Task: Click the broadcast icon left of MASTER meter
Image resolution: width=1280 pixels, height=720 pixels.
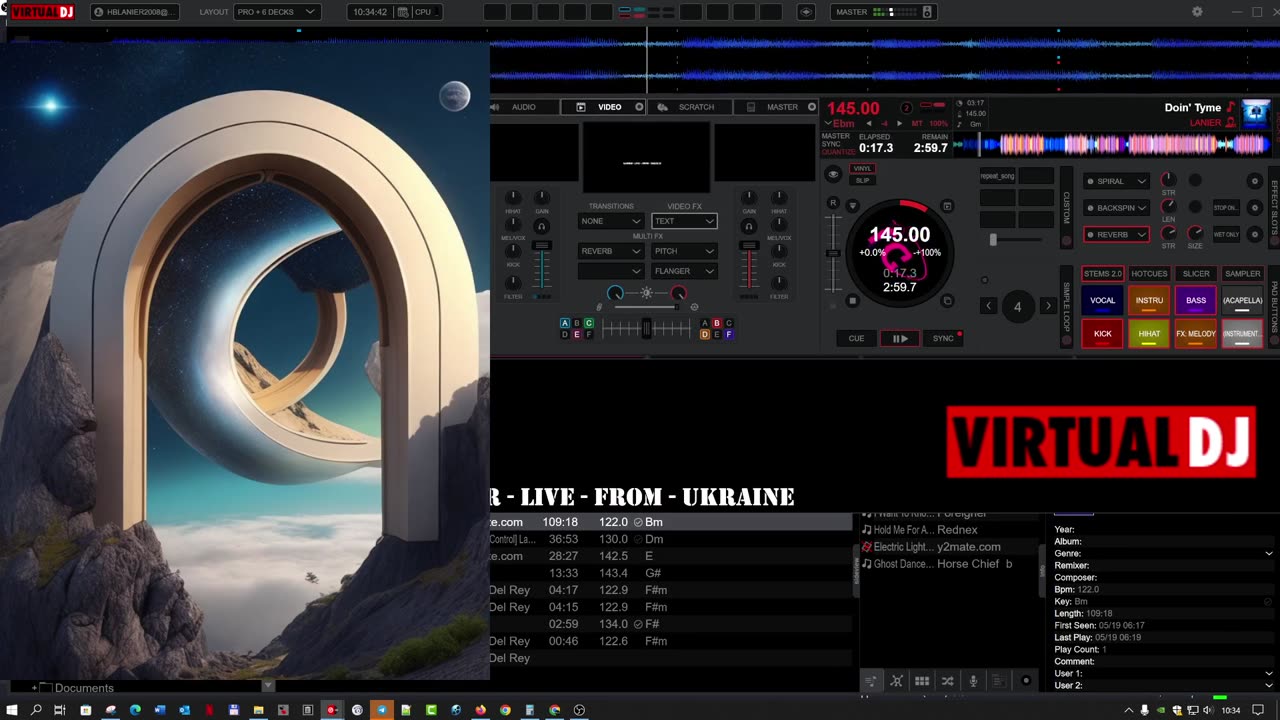Action: pyautogui.click(x=807, y=12)
